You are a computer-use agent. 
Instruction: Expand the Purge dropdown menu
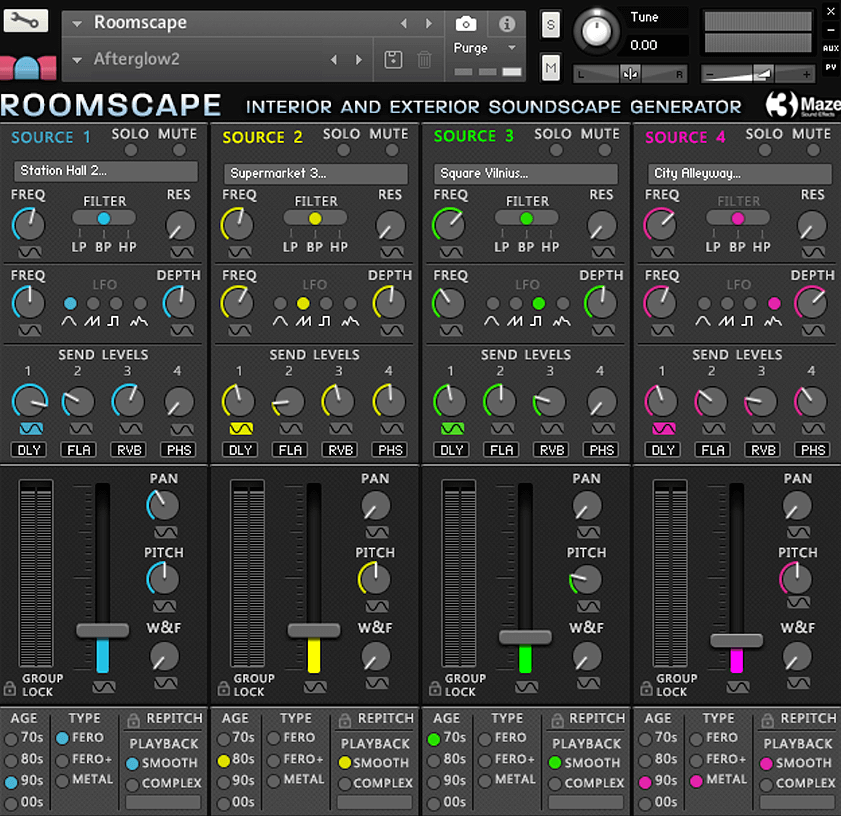(512, 48)
